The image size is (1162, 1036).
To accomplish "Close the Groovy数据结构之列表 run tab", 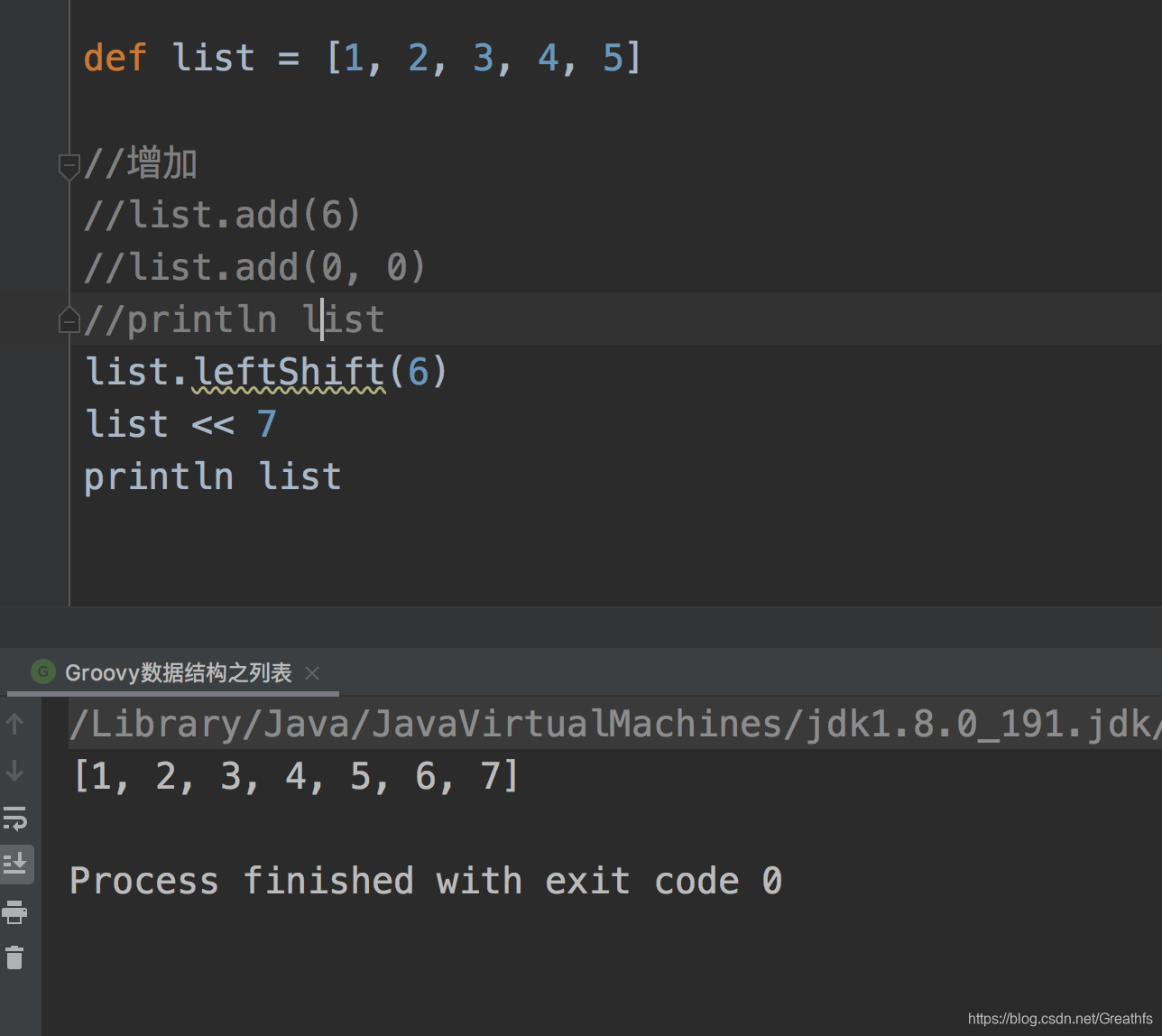I will (x=312, y=673).
